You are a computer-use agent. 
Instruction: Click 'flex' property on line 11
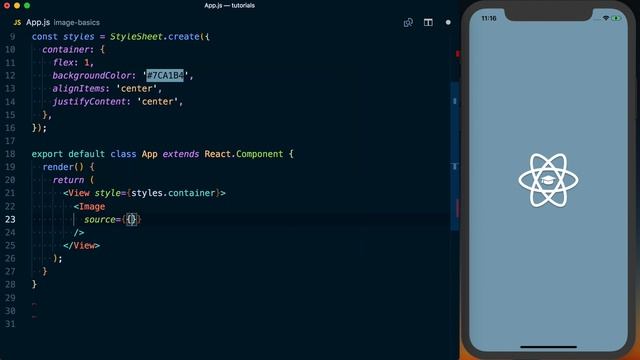point(63,62)
